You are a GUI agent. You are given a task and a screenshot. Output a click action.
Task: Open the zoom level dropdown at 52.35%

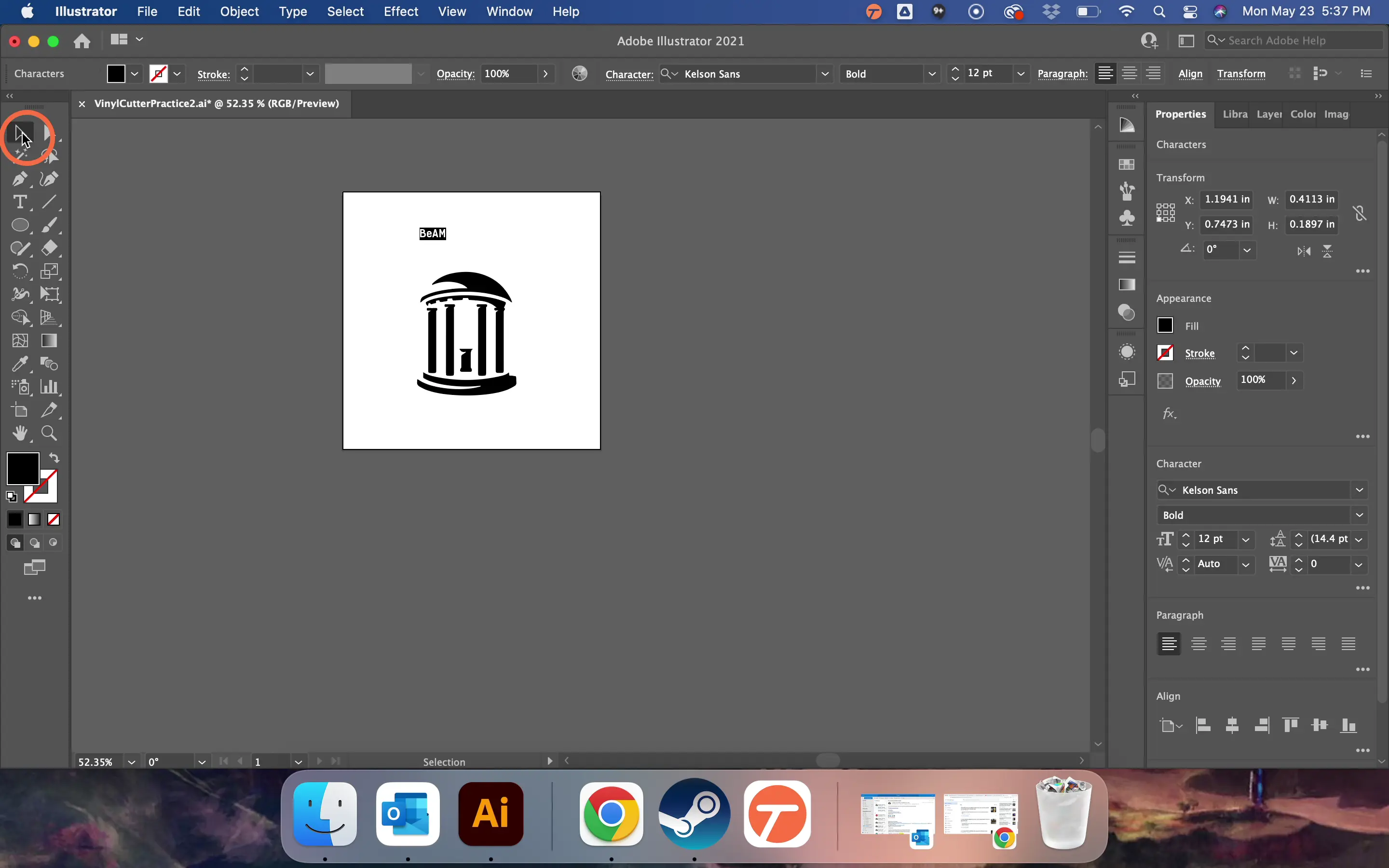pos(132,762)
